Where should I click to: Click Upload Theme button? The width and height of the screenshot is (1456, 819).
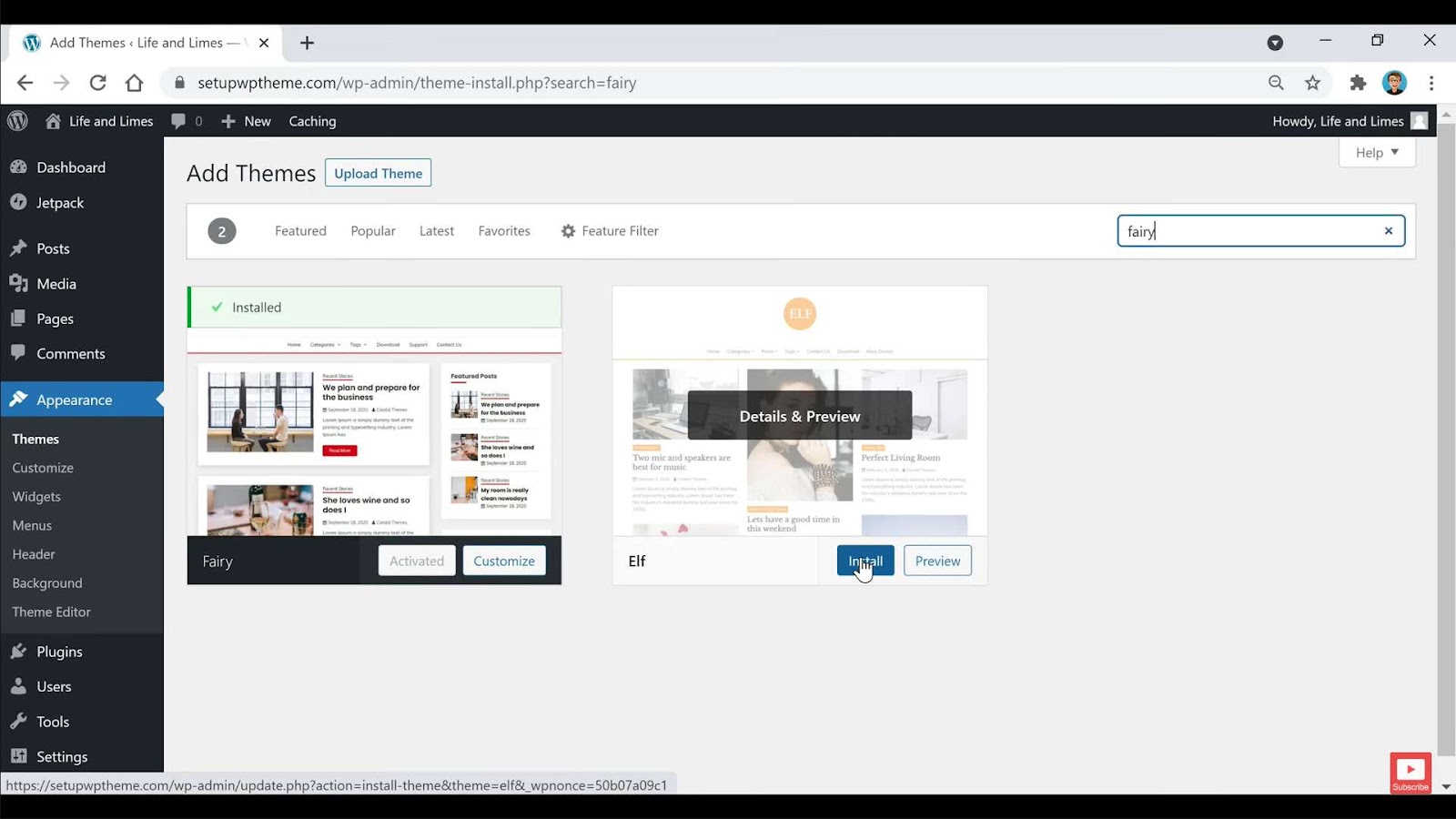[378, 172]
